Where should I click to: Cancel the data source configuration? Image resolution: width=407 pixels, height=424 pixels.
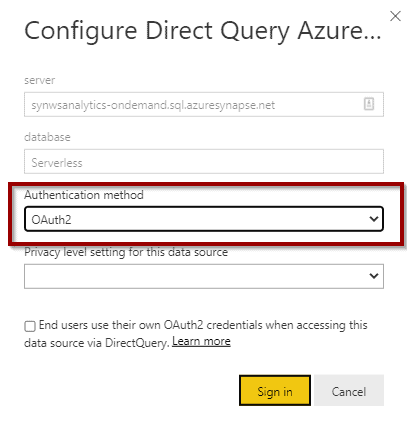pos(349,390)
